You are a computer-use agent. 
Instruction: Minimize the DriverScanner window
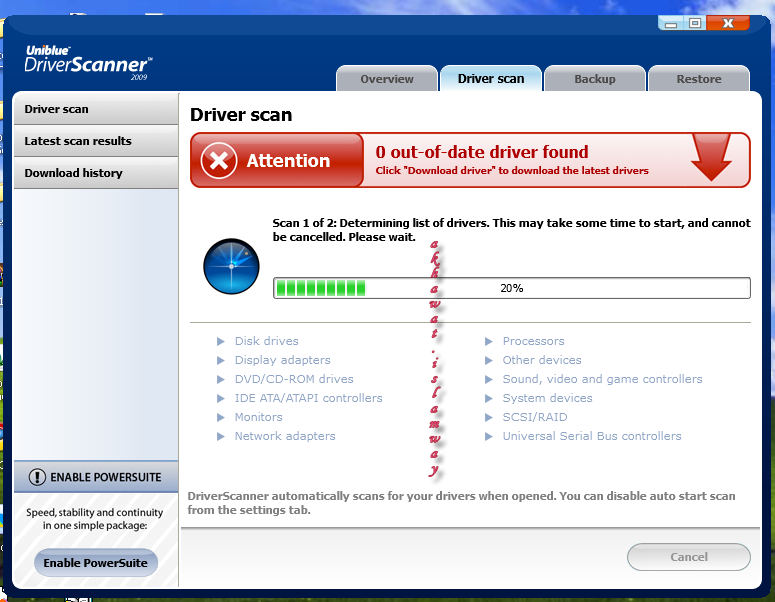(x=671, y=23)
